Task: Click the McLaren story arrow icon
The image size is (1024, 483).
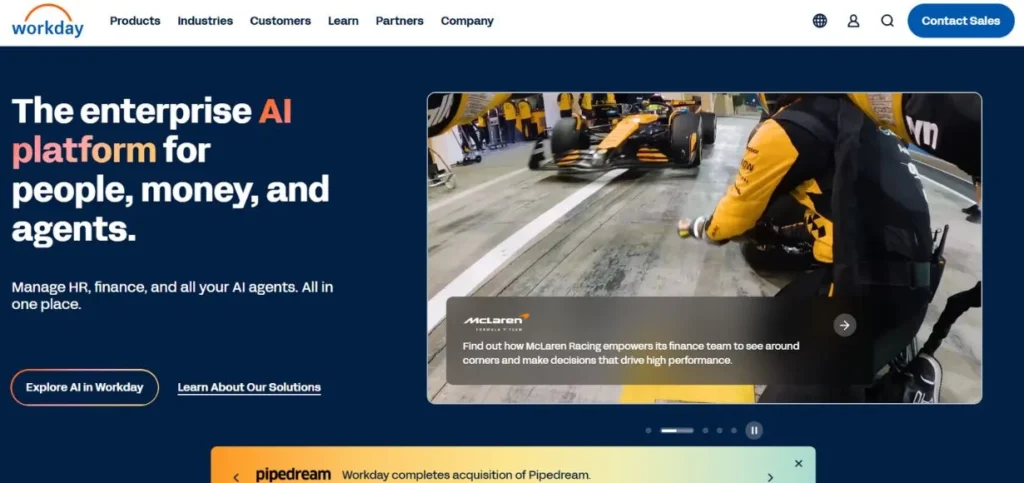Action: pyautogui.click(x=845, y=325)
